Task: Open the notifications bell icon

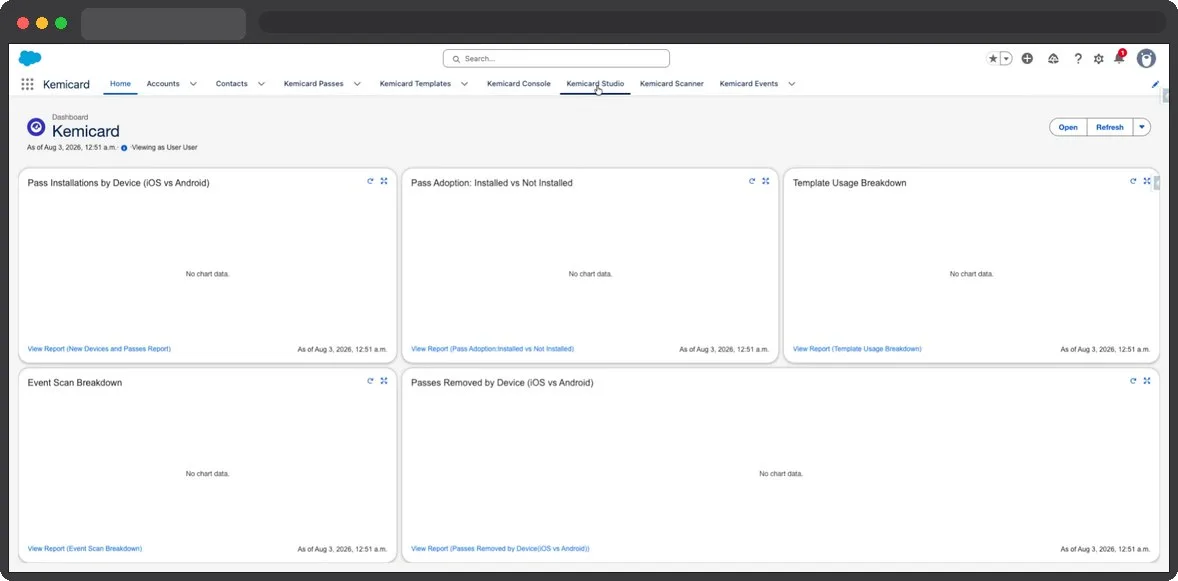Action: pyautogui.click(x=1119, y=58)
